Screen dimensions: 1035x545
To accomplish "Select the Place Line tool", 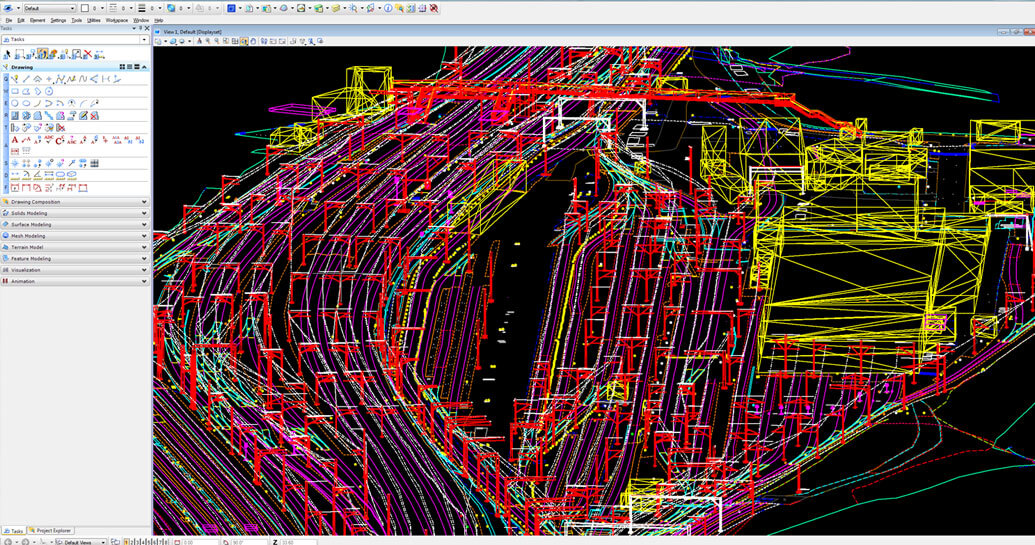I will 26,79.
